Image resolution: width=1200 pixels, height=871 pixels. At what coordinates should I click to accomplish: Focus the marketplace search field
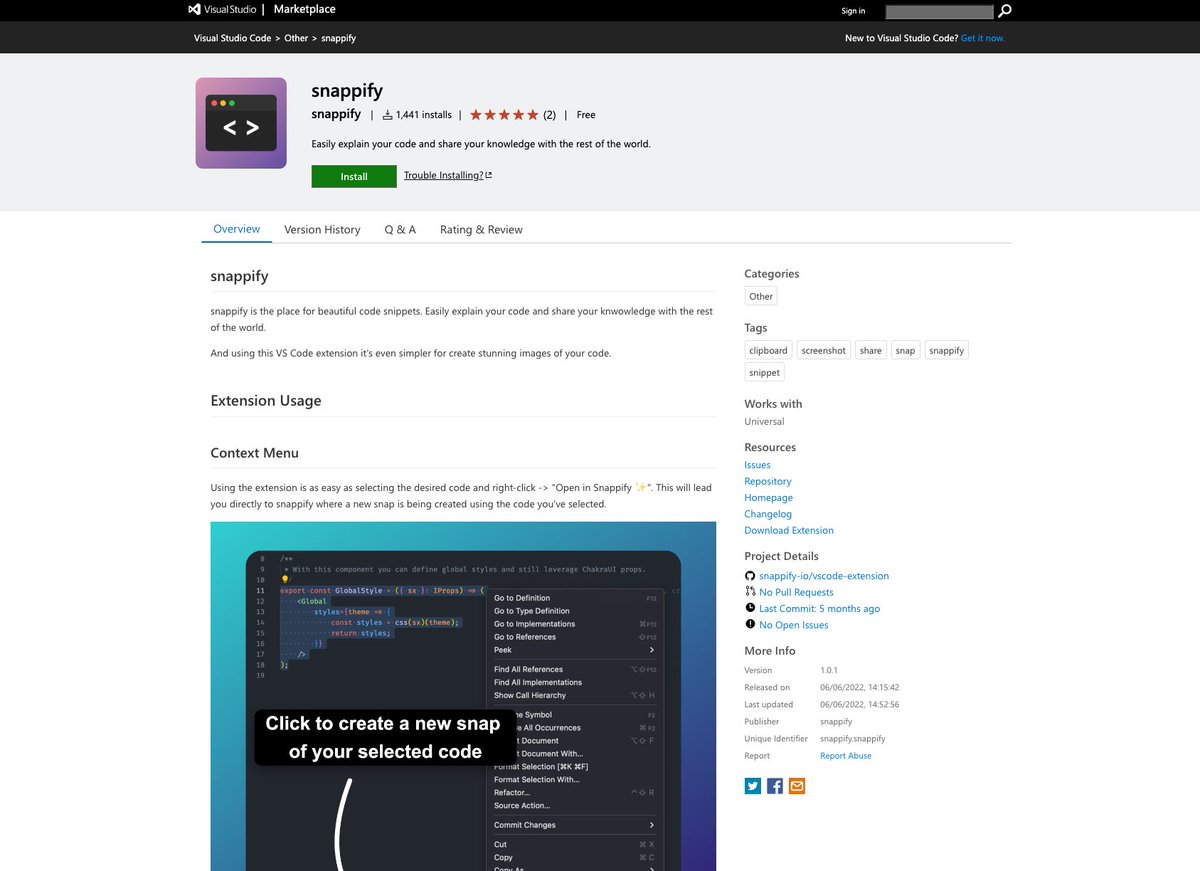(940, 11)
